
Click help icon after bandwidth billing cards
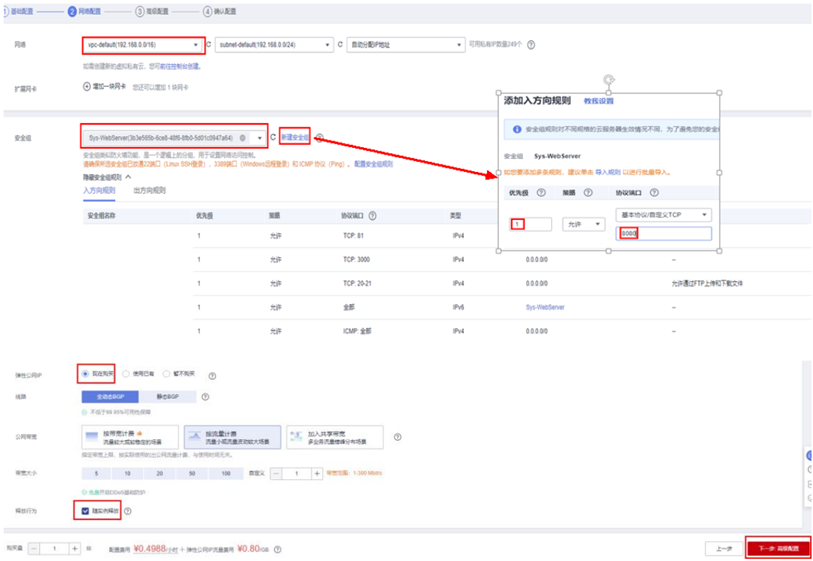[x=397, y=437]
